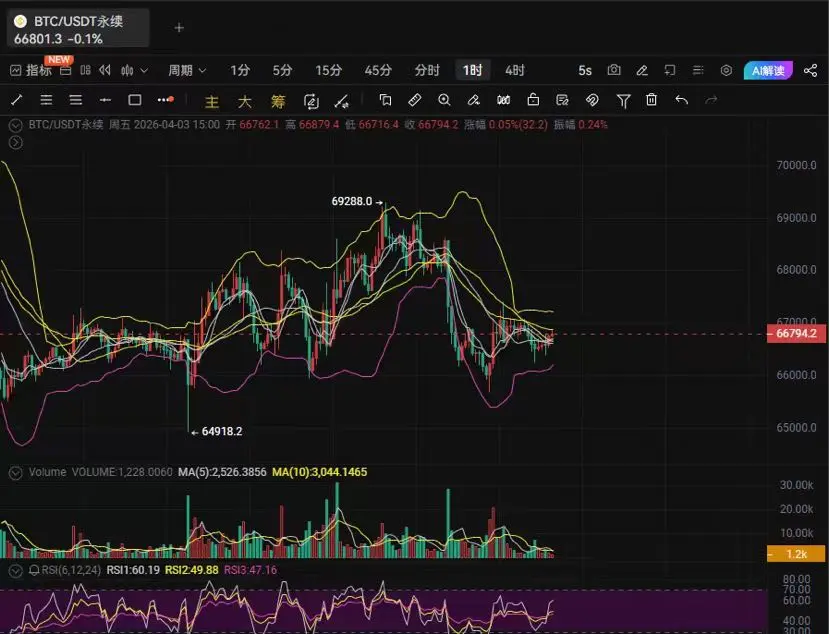Click the AI解读 button
The height and width of the screenshot is (634, 829).
pyautogui.click(x=768, y=70)
